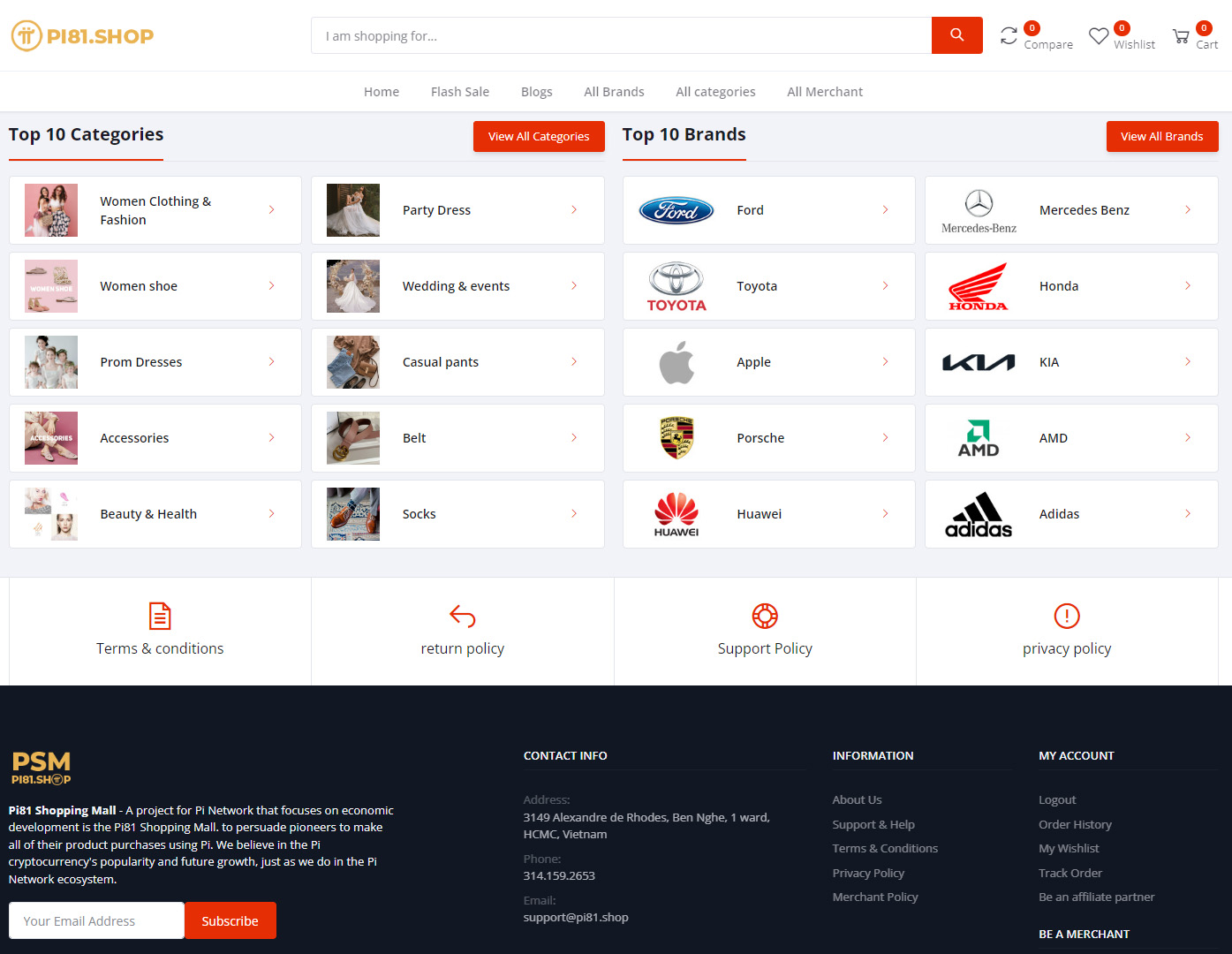1232x954 pixels.
Task: Open the Party Dress thumbnail
Action: pyautogui.click(x=353, y=210)
